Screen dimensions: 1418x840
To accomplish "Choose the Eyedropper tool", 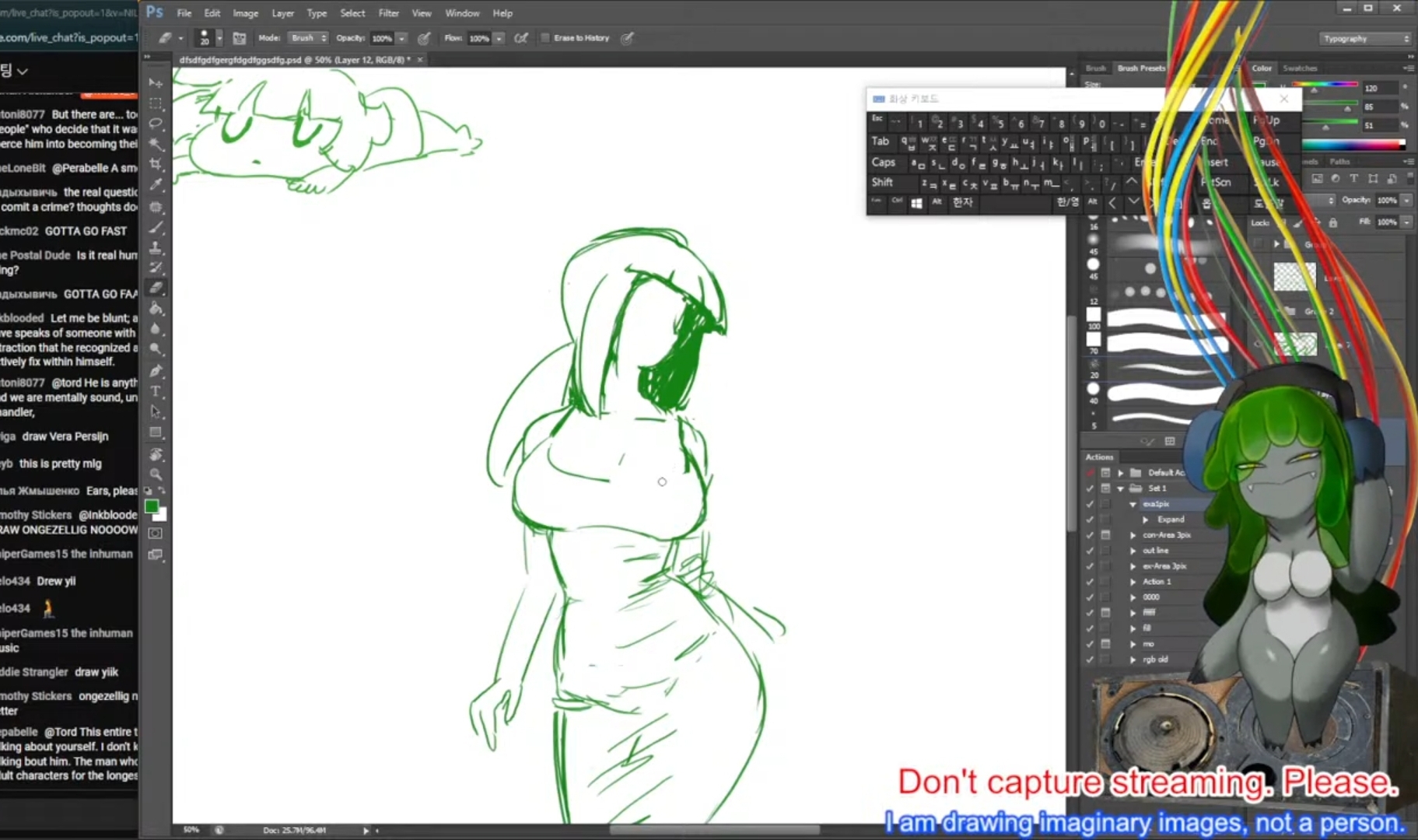I will pyautogui.click(x=156, y=184).
